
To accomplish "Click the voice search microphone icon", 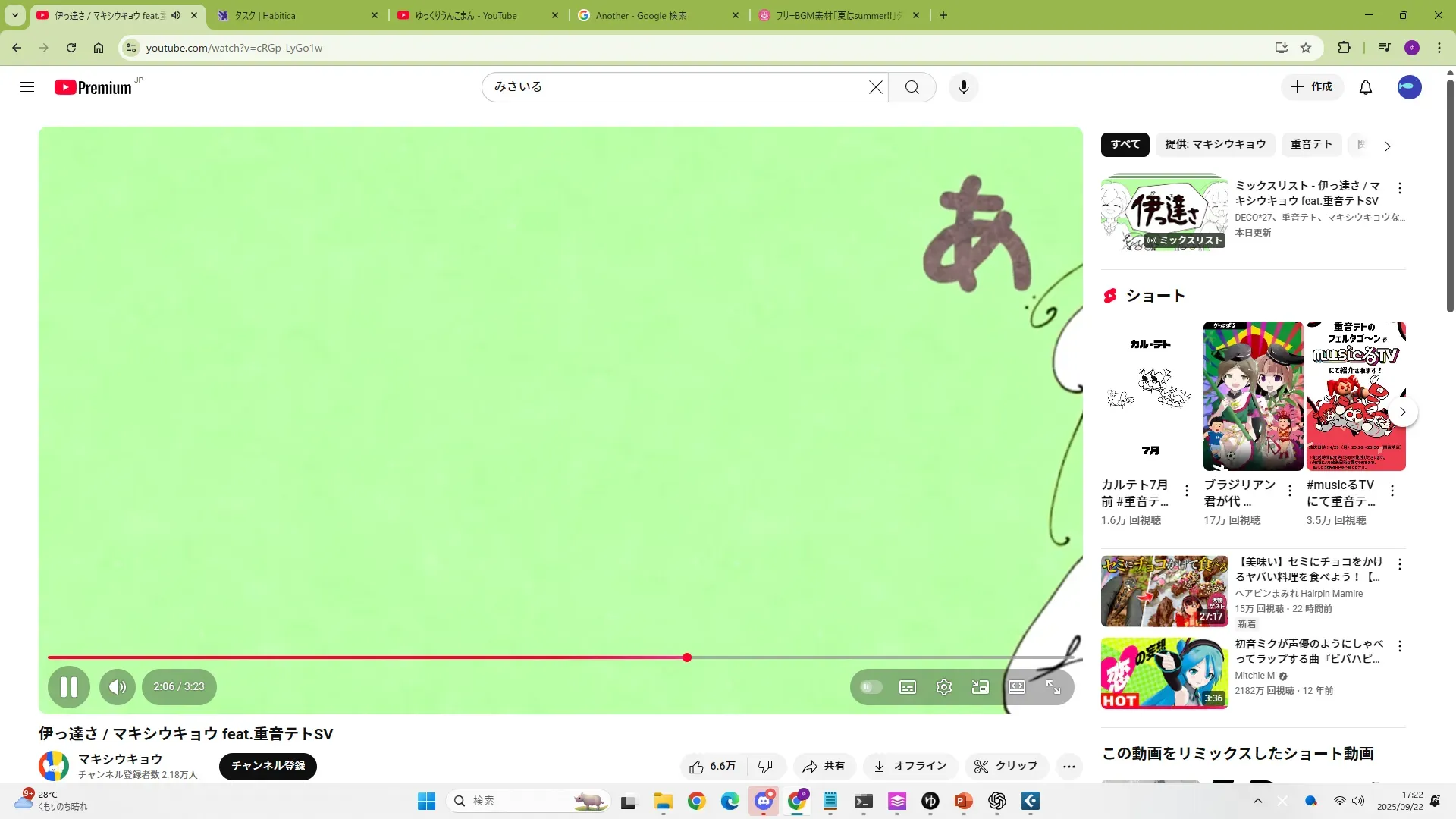I will pyautogui.click(x=963, y=87).
